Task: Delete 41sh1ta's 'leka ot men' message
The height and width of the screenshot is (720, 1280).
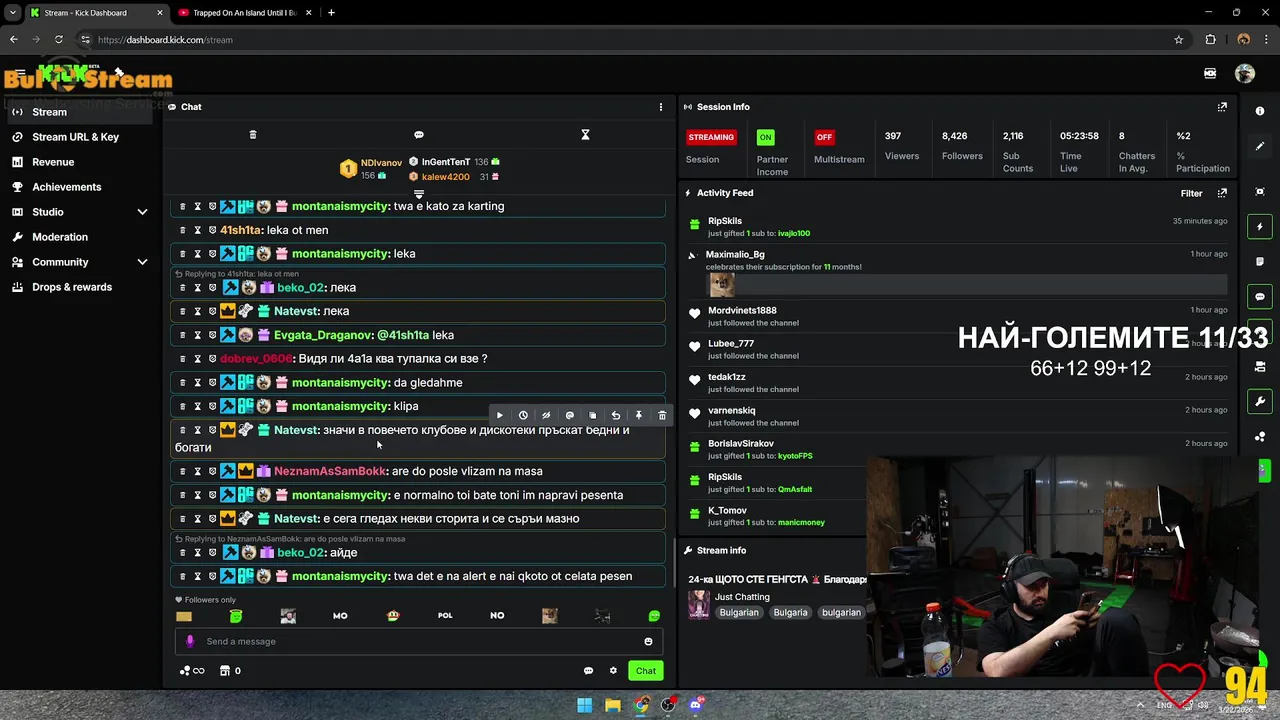Action: (182, 230)
